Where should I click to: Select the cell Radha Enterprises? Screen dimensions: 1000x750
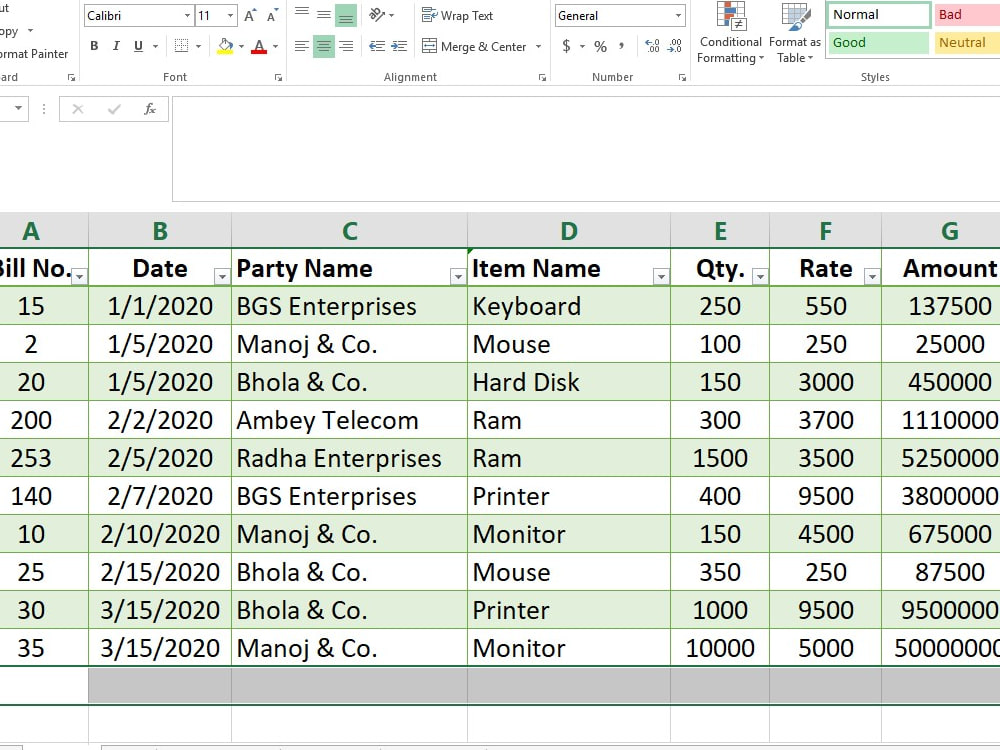point(349,458)
